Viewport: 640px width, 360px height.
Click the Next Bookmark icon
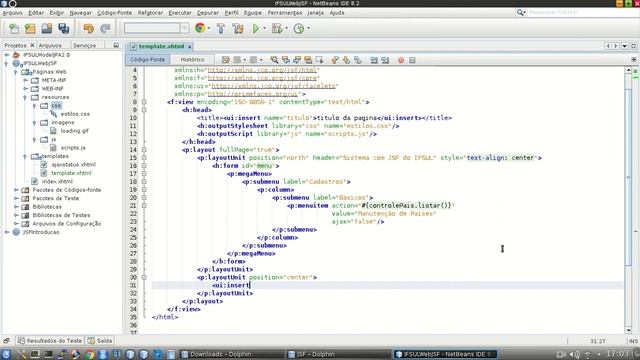(347, 60)
